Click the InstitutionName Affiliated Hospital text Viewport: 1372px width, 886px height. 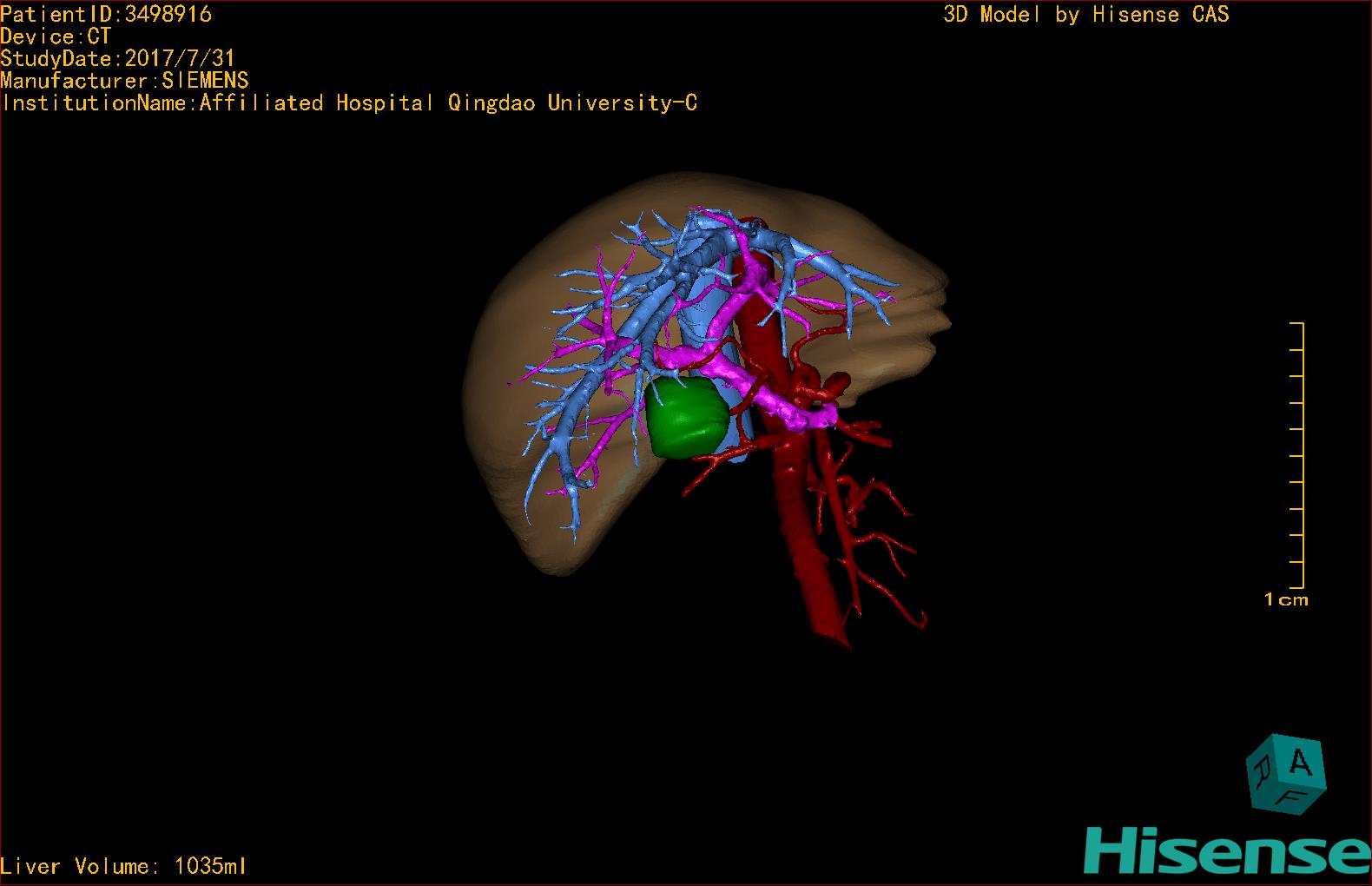pyautogui.click(x=349, y=102)
